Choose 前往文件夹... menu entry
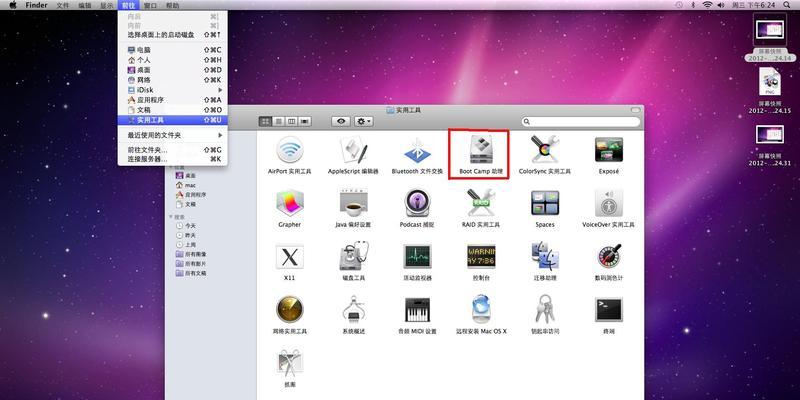 [x=172, y=150]
